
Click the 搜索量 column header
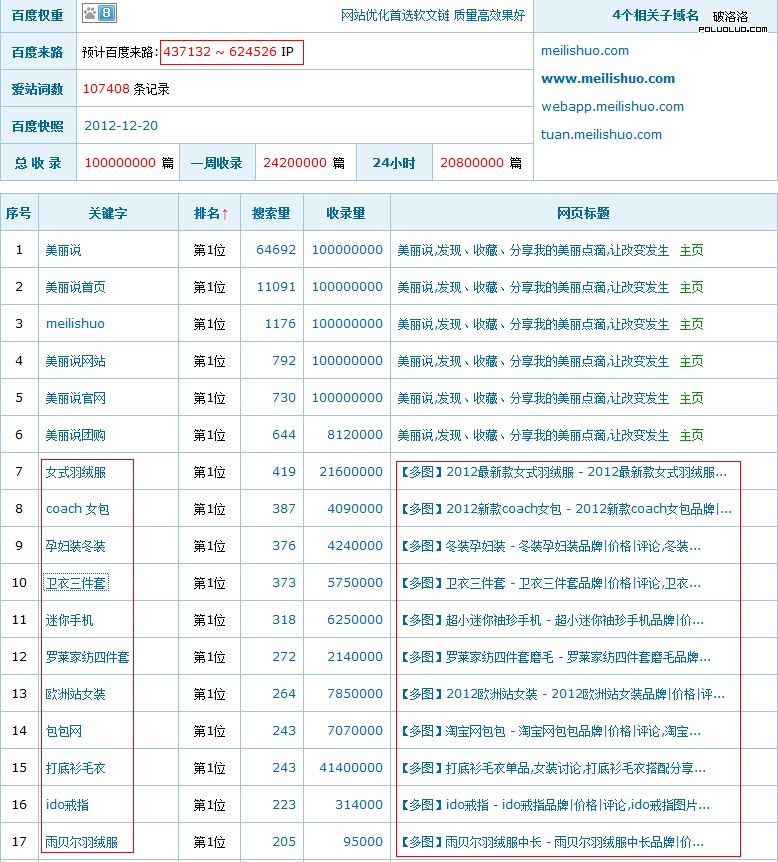[271, 213]
